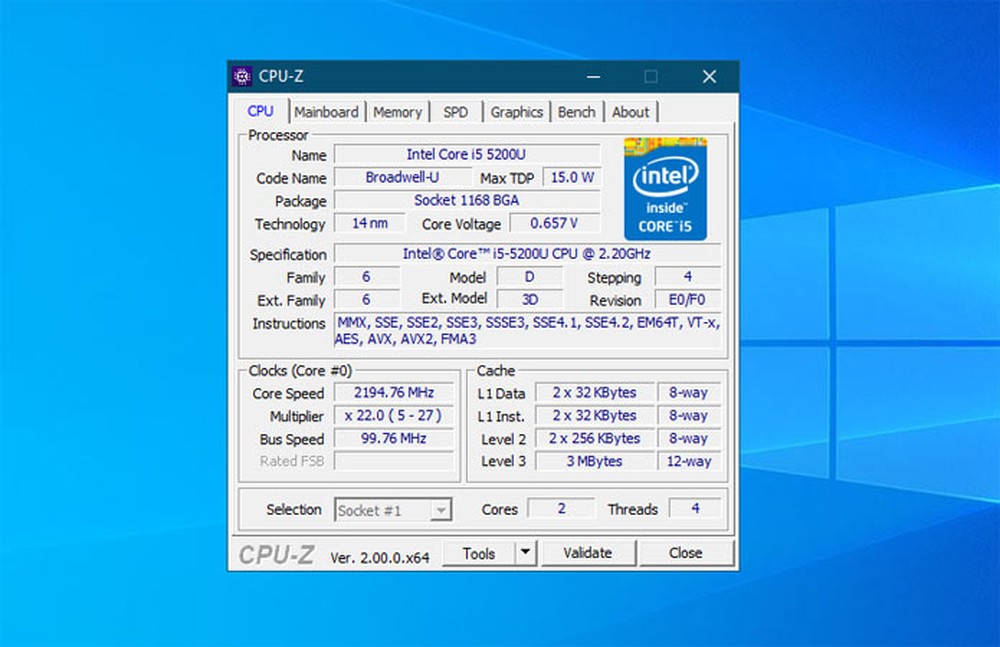Click the Close button at bottom

686,553
